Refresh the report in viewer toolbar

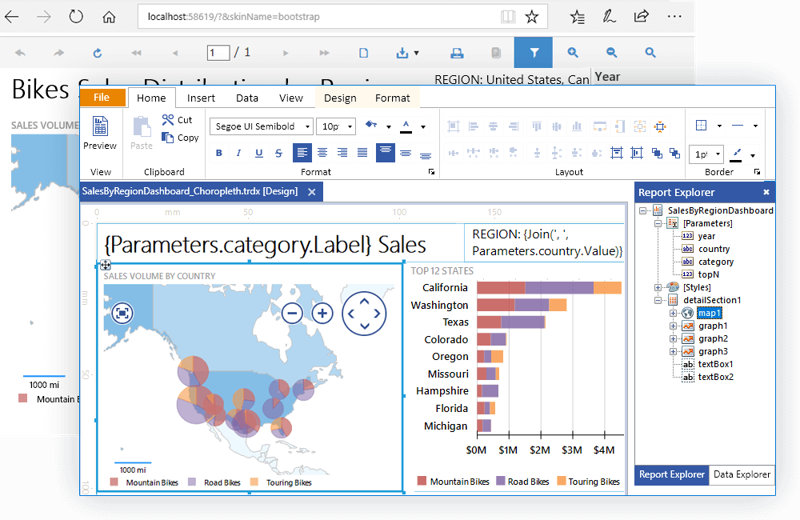(97, 53)
